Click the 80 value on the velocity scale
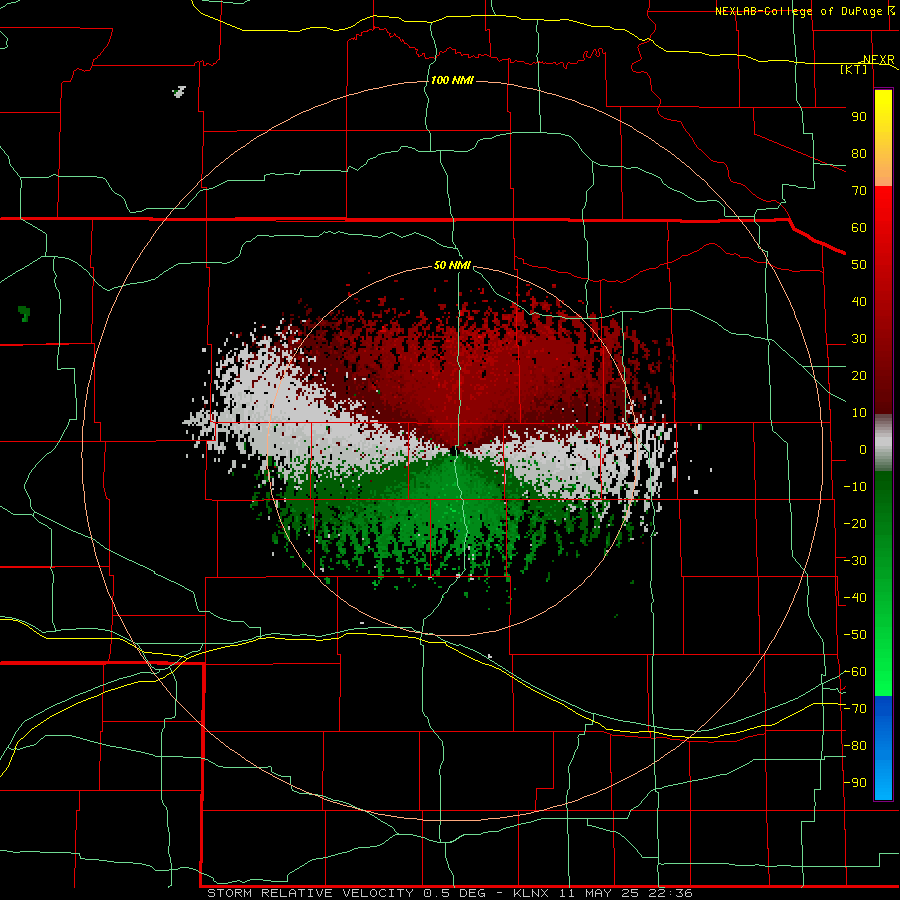The image size is (900, 900). tap(859, 153)
